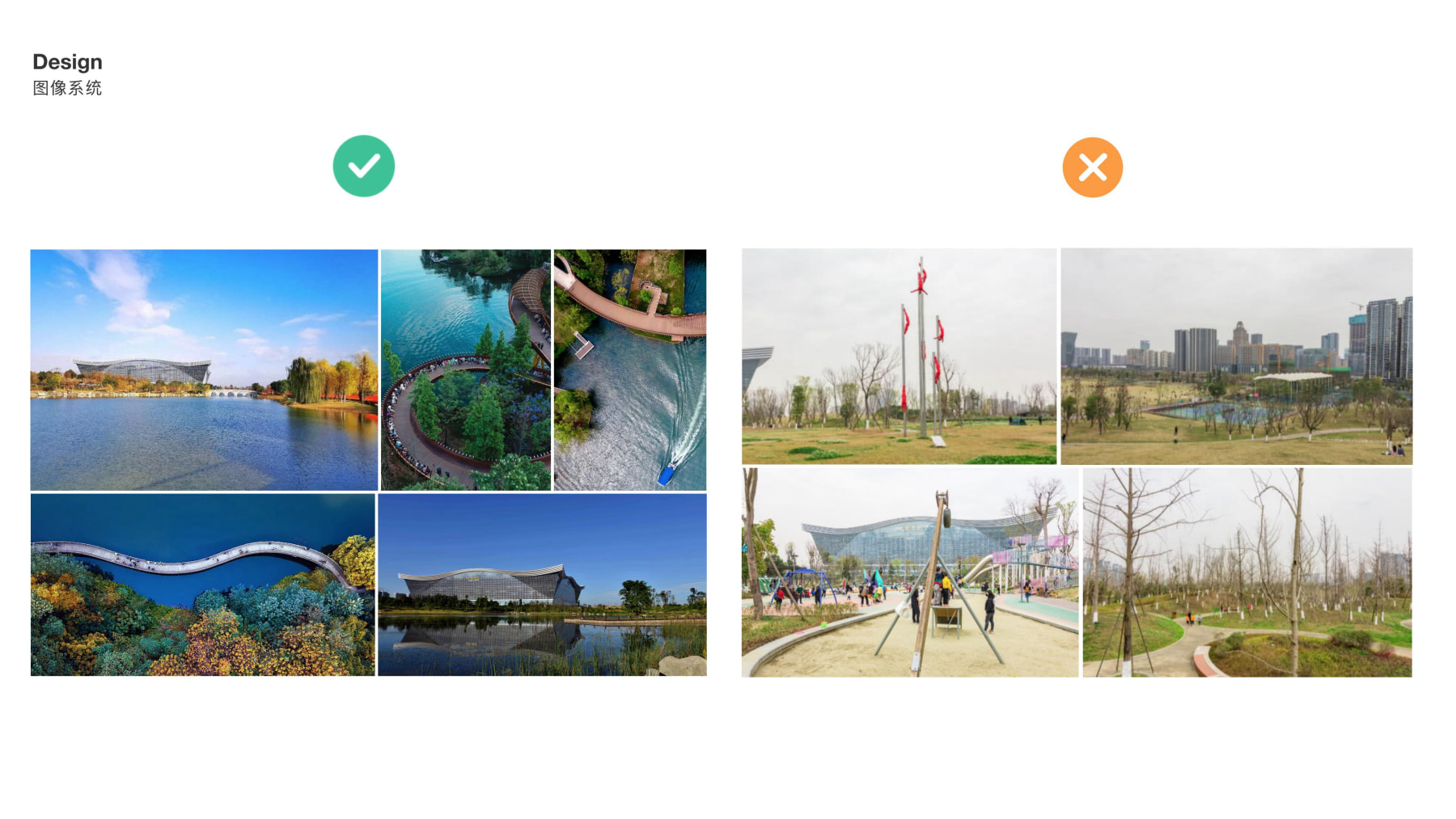Select the bare trees pathway photo
The height and width of the screenshot is (819, 1456).
(1247, 572)
